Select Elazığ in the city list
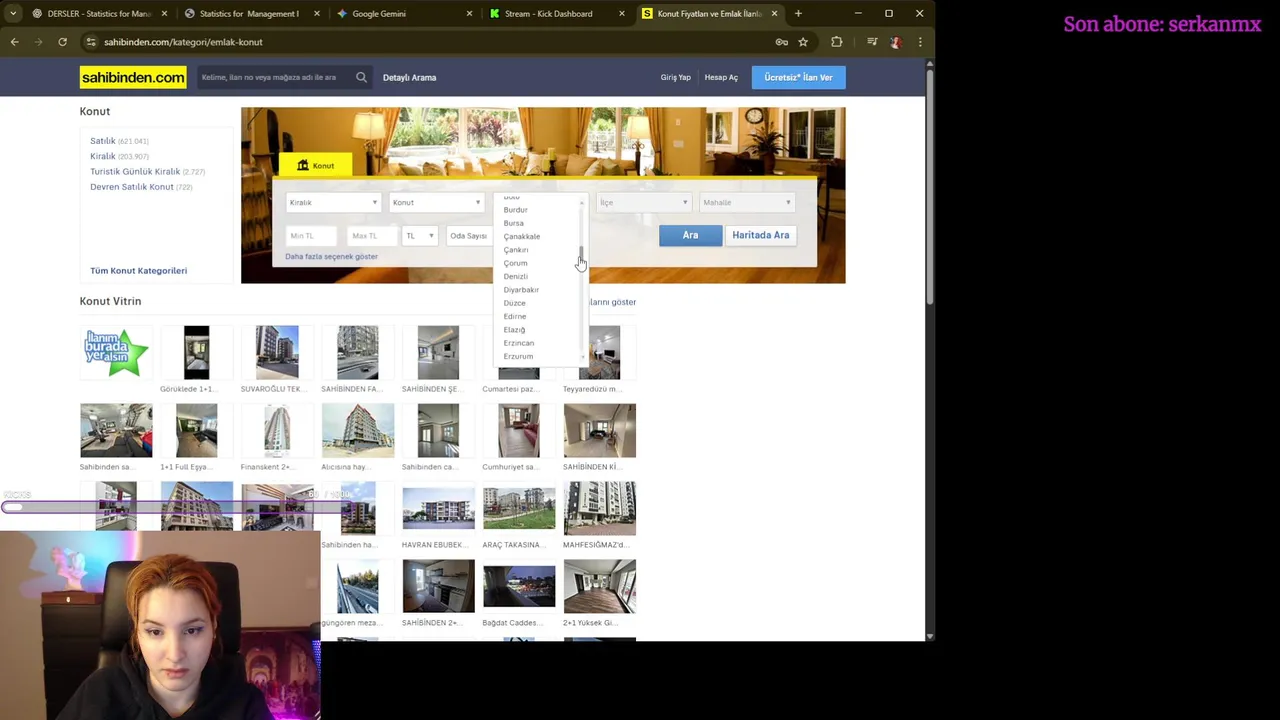The image size is (1280, 720). click(514, 330)
